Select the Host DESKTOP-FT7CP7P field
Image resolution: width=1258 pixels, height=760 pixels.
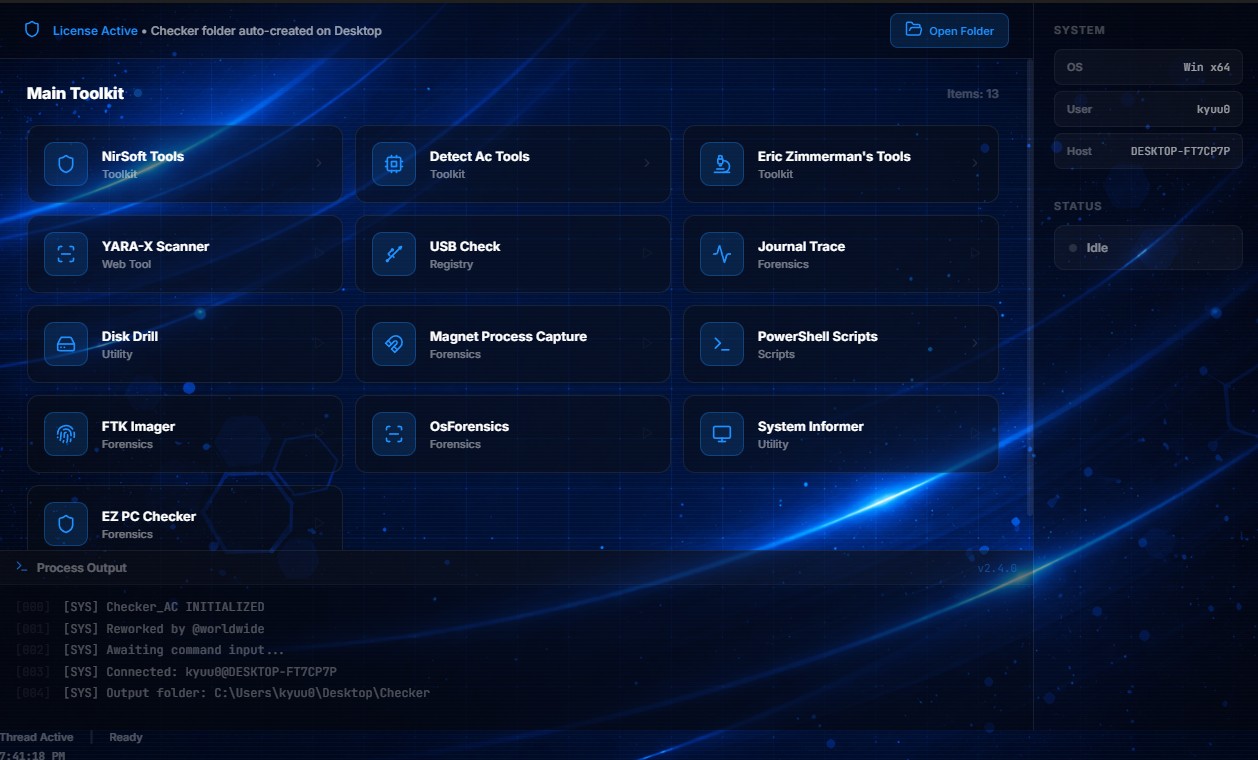coord(1148,151)
